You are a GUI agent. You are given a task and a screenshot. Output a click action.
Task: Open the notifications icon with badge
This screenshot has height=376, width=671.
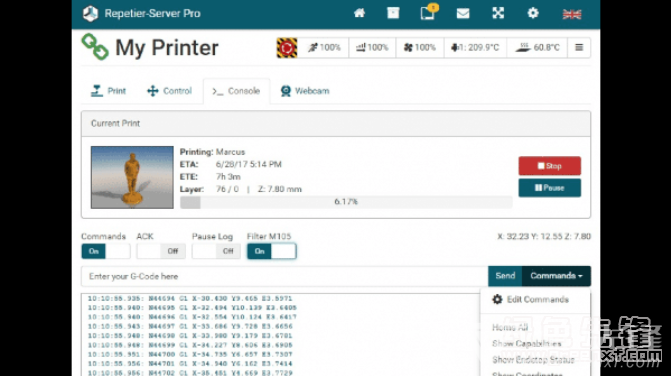point(428,12)
